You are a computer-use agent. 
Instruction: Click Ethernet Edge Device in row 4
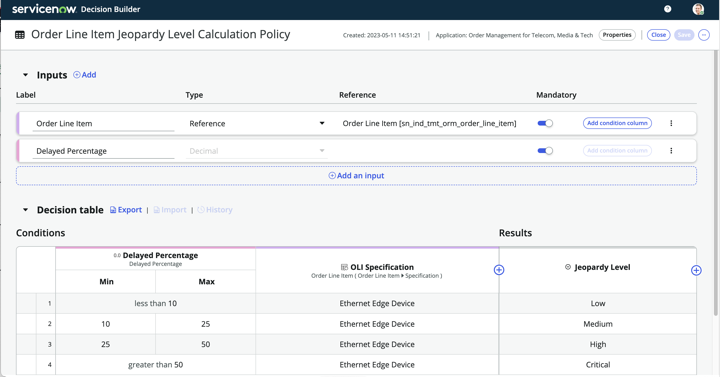(377, 365)
